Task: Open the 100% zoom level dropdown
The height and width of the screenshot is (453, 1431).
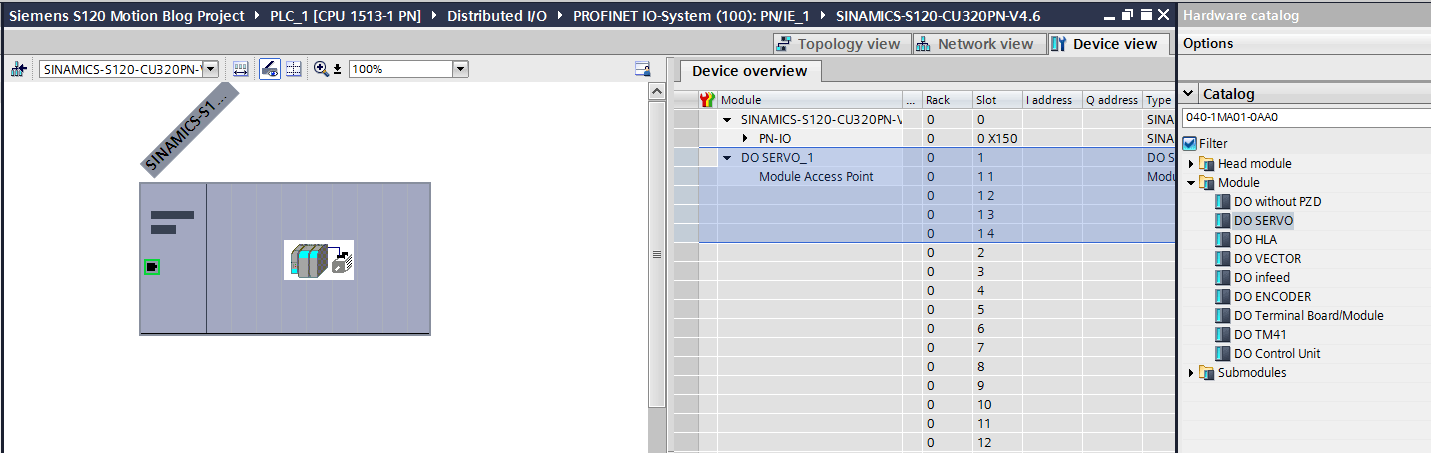Action: point(460,69)
